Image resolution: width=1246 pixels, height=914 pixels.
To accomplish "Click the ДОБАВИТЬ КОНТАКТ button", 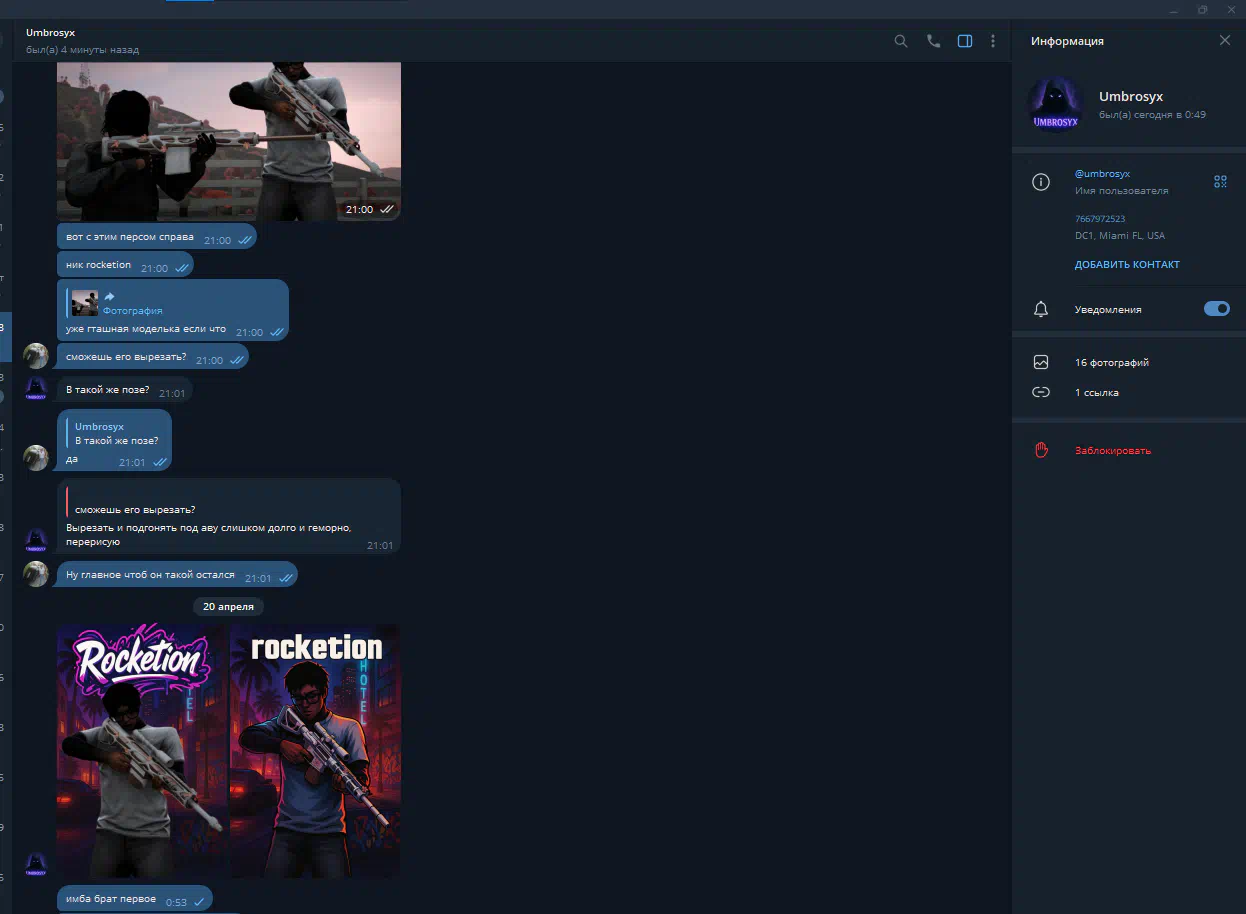I will [1127, 265].
